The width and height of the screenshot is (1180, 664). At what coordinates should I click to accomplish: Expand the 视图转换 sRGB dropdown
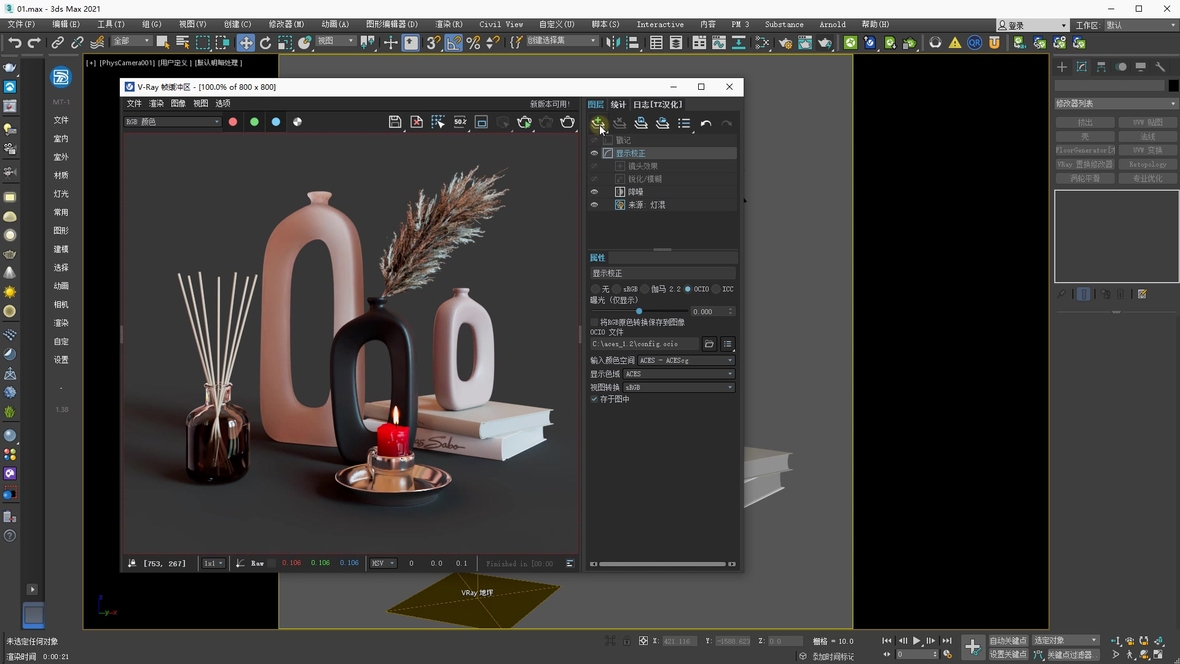click(678, 387)
